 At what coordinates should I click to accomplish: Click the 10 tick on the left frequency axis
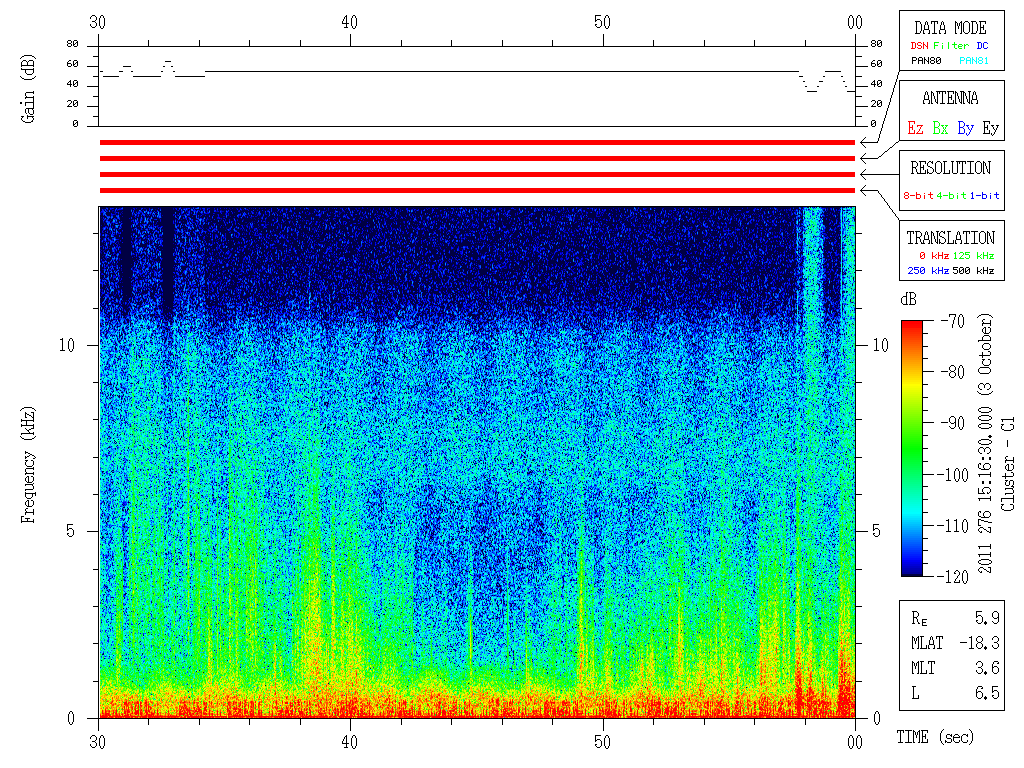point(67,345)
